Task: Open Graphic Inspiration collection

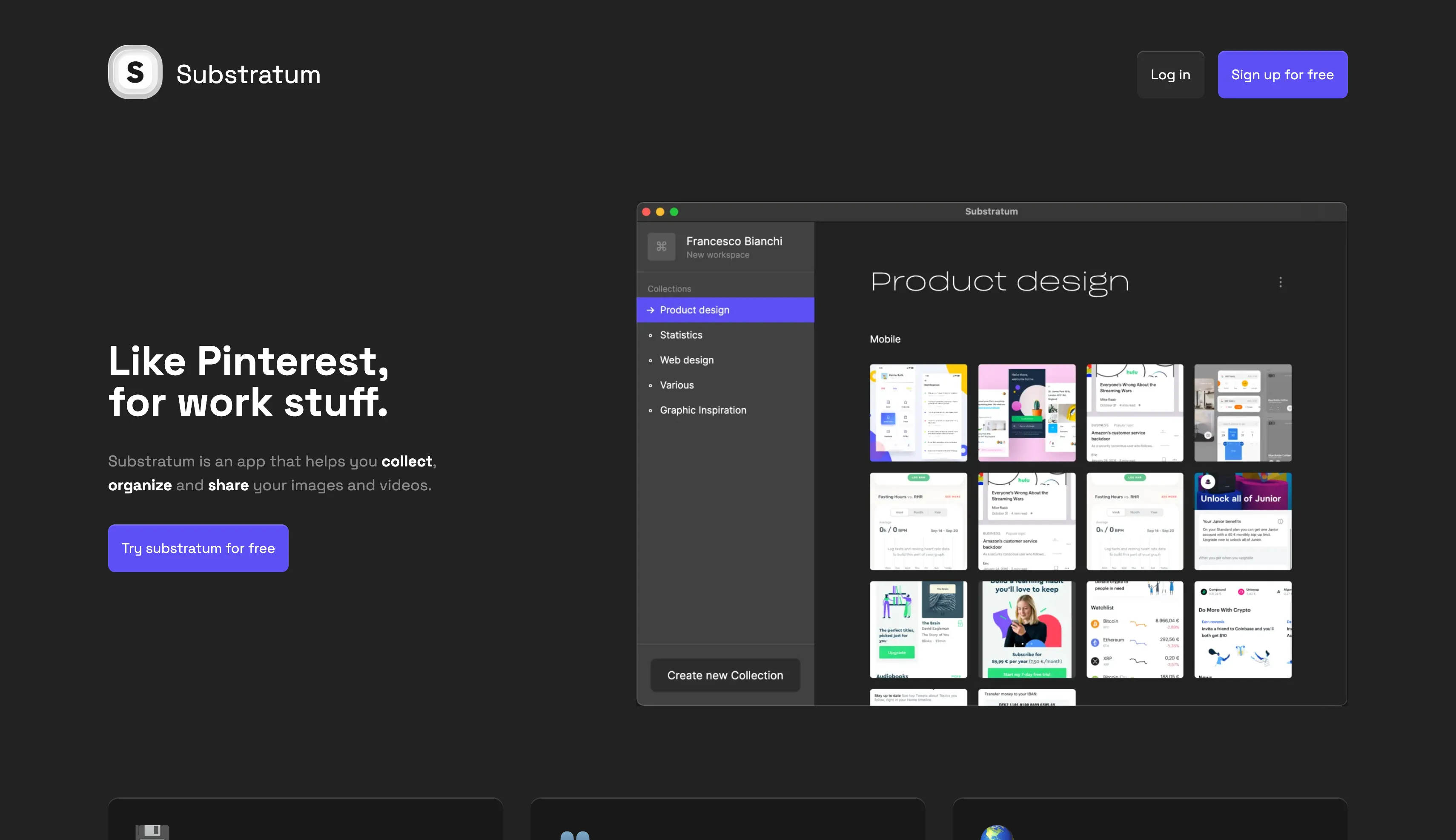Action: (x=702, y=410)
